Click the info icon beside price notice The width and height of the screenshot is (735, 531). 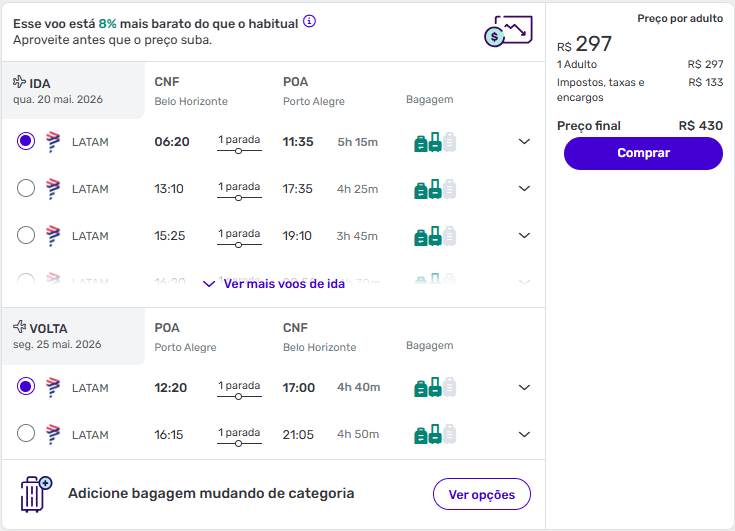[310, 21]
